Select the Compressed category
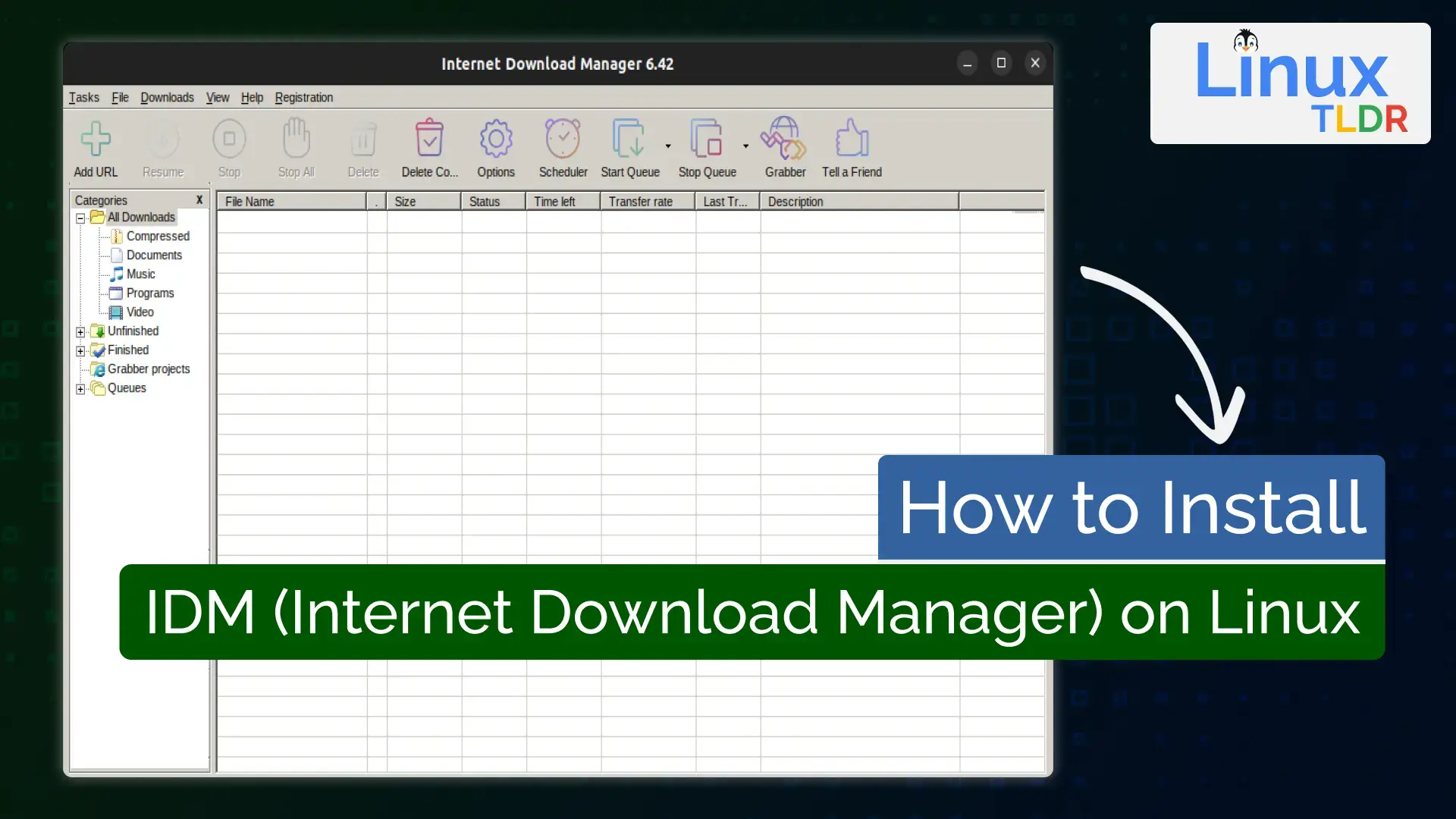 158,236
